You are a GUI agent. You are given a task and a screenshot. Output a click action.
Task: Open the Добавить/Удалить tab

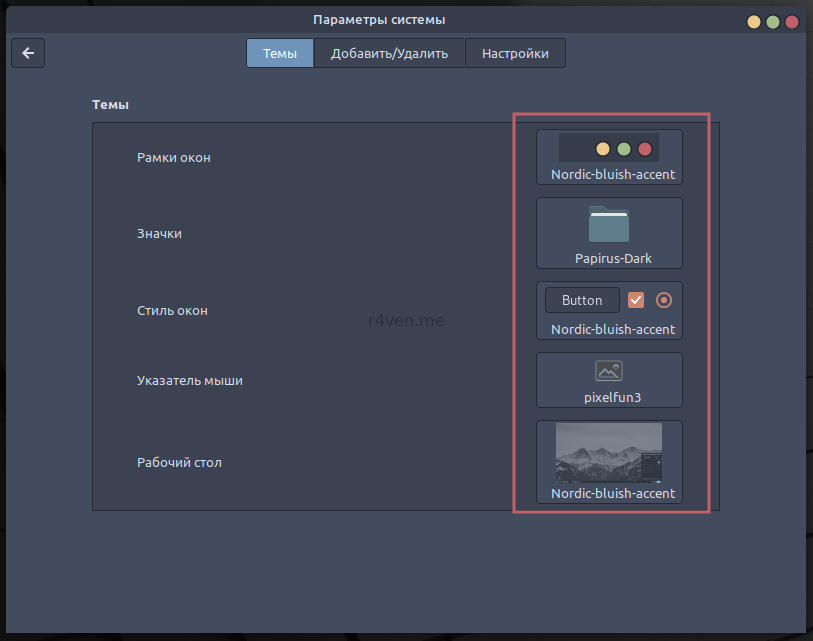(x=389, y=54)
